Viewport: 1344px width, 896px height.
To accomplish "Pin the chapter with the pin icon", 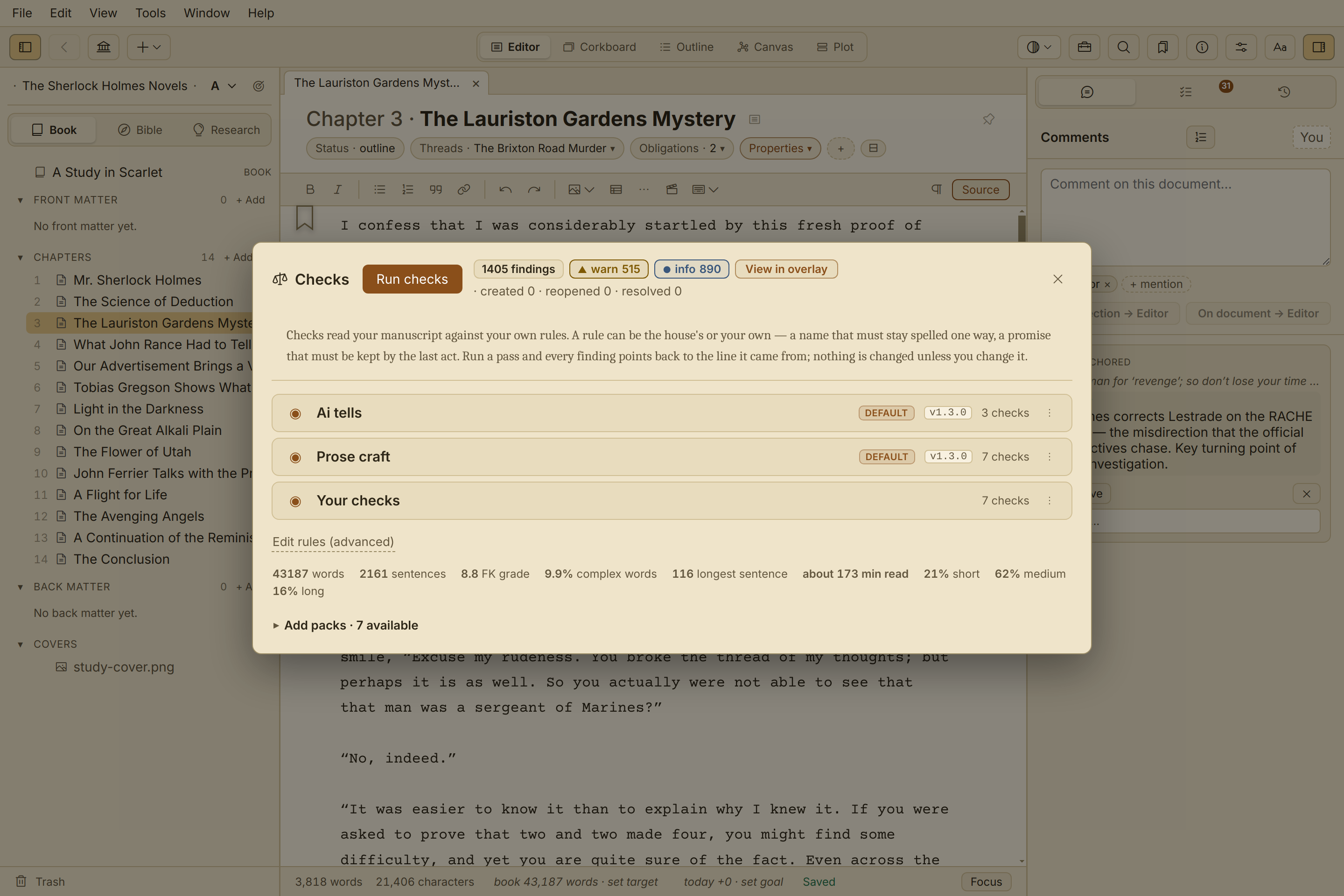I will [x=988, y=119].
